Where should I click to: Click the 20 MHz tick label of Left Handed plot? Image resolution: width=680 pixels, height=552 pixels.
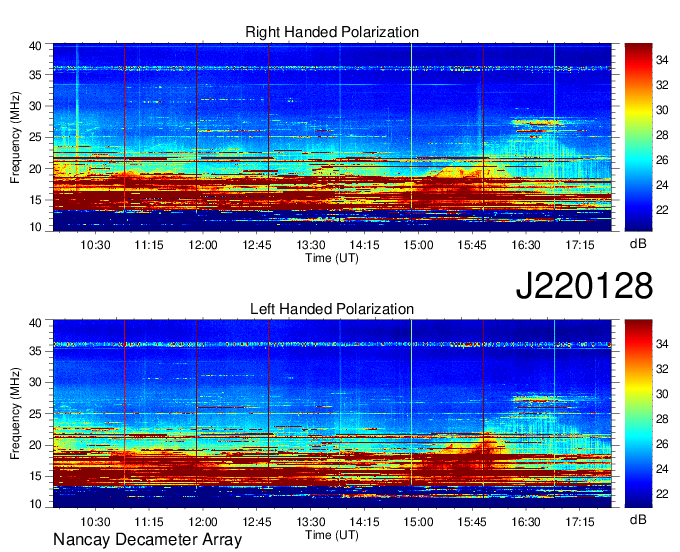(x=35, y=445)
